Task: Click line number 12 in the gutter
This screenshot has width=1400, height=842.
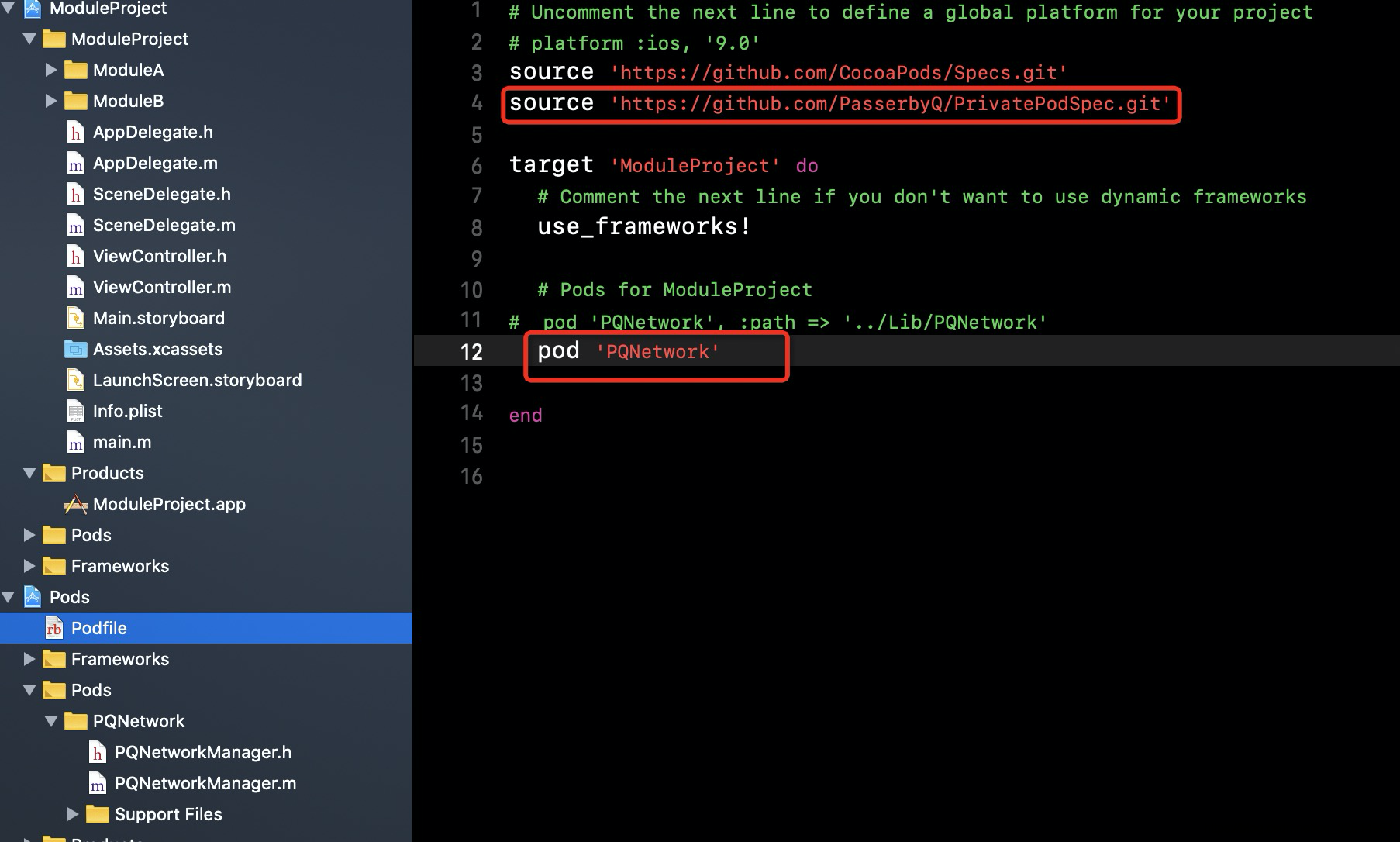Action: (x=471, y=352)
